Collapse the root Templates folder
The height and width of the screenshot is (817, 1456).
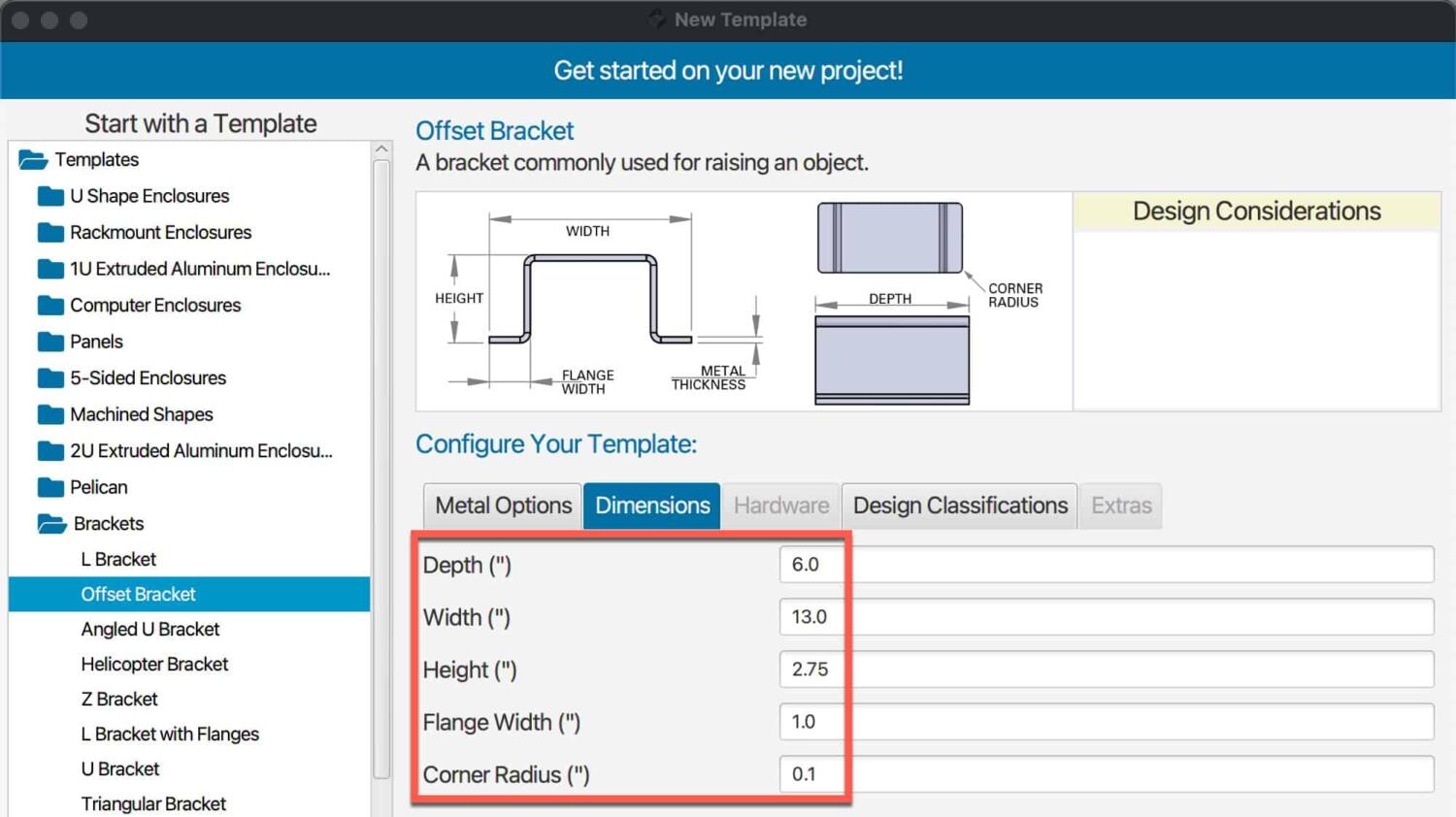[33, 160]
